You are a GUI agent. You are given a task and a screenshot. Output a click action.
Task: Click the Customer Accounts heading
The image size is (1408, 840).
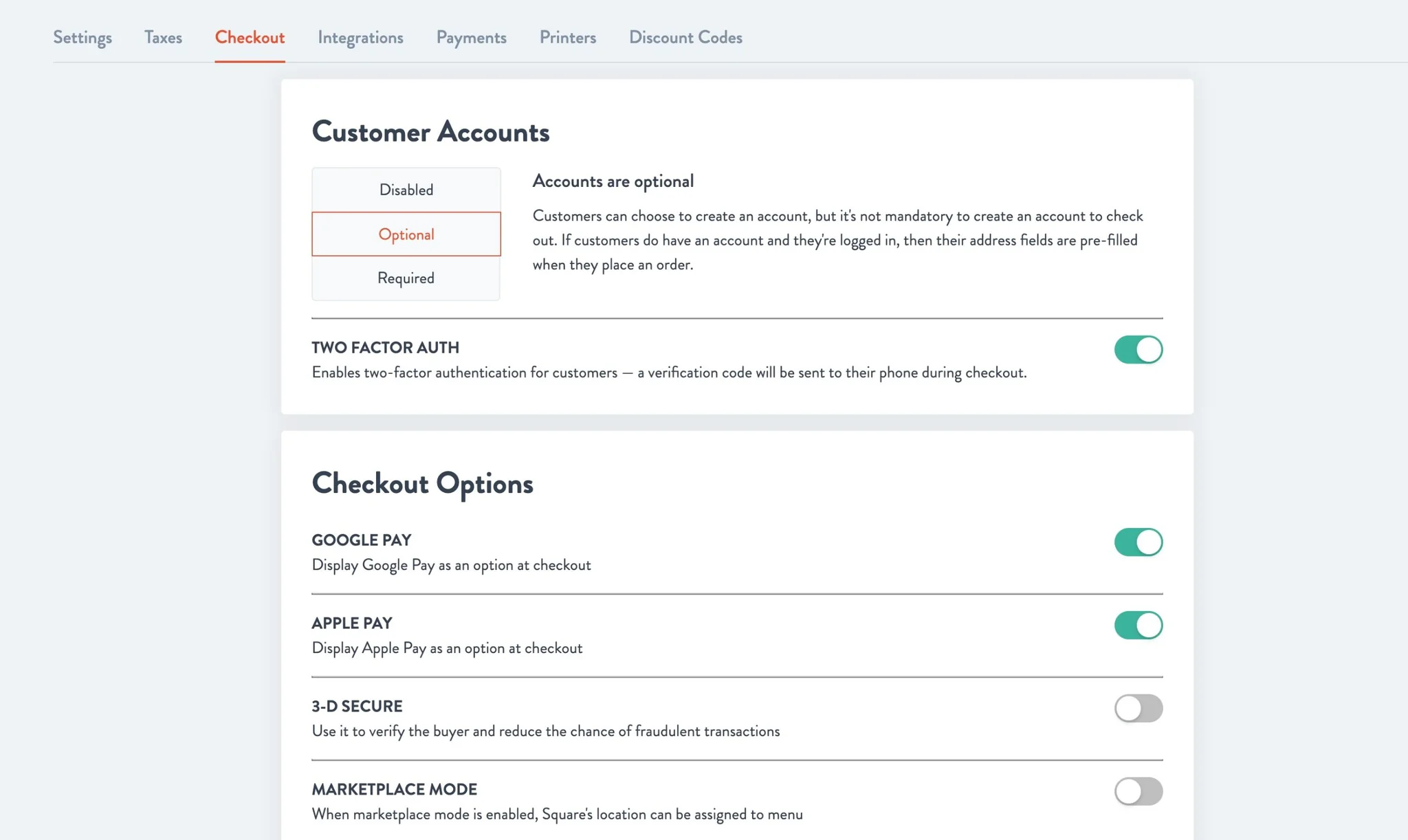click(x=430, y=131)
